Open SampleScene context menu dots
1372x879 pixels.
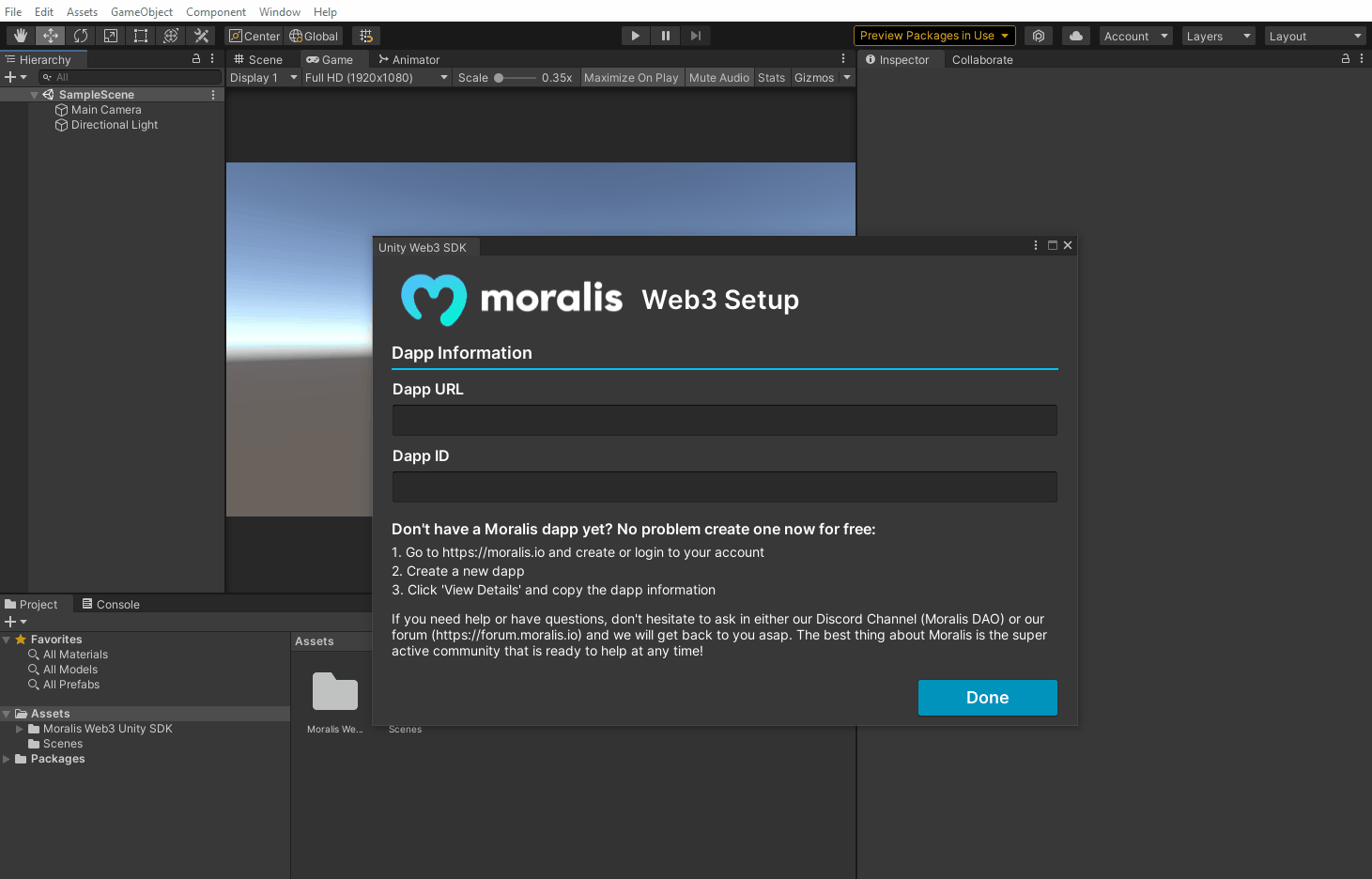tap(213, 95)
